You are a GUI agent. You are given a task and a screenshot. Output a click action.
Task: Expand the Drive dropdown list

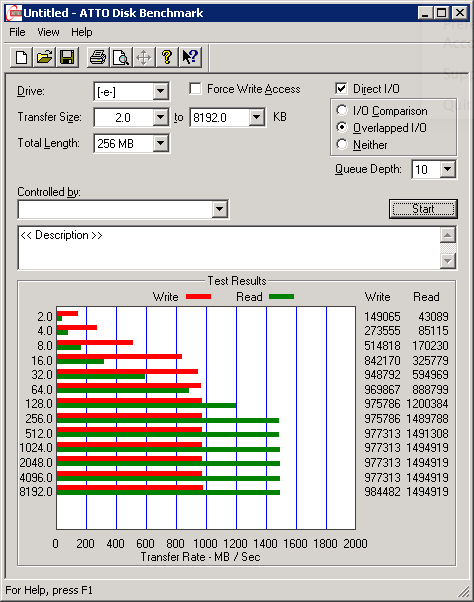click(160, 91)
